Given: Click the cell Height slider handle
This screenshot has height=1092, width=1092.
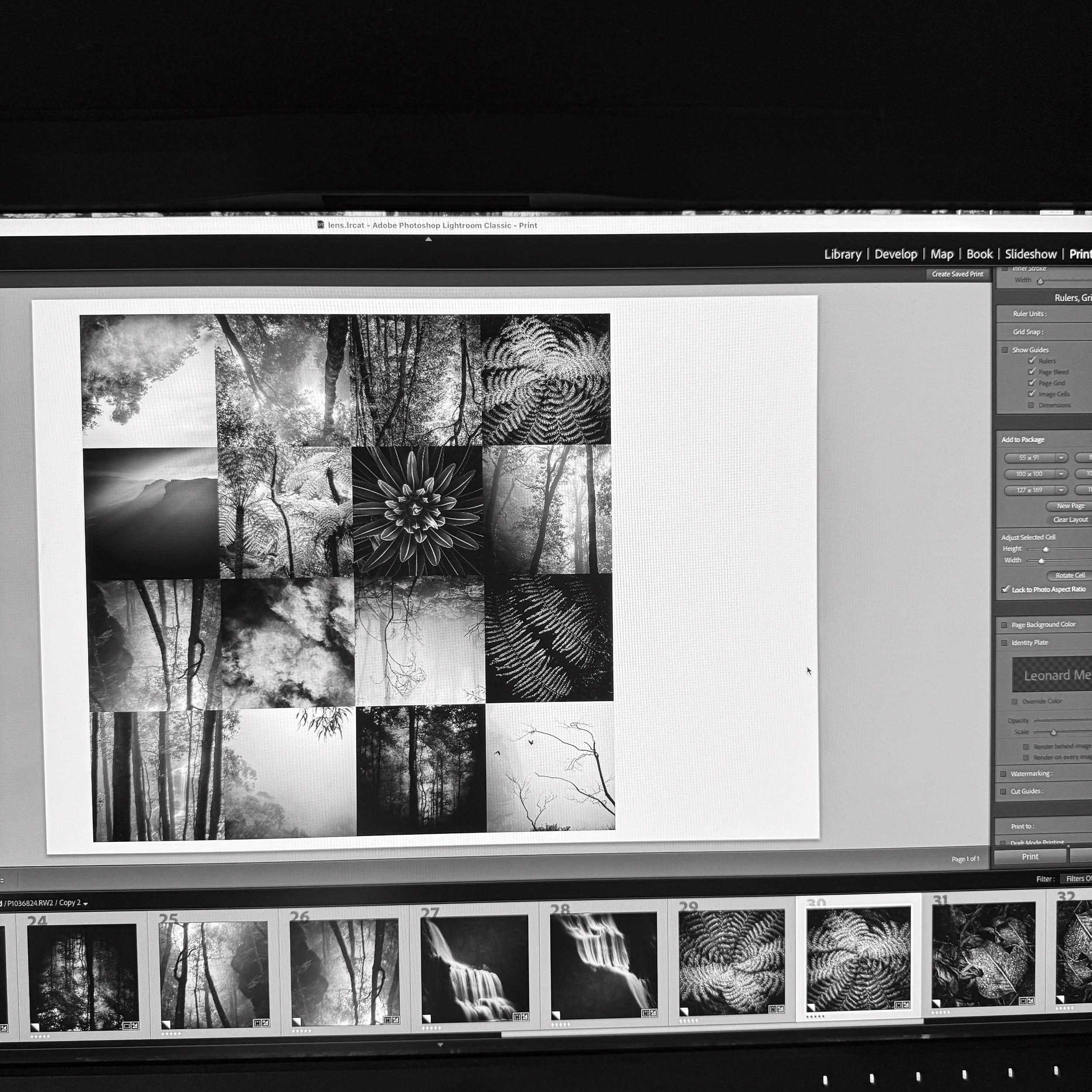Looking at the screenshot, I should pos(1046,549).
